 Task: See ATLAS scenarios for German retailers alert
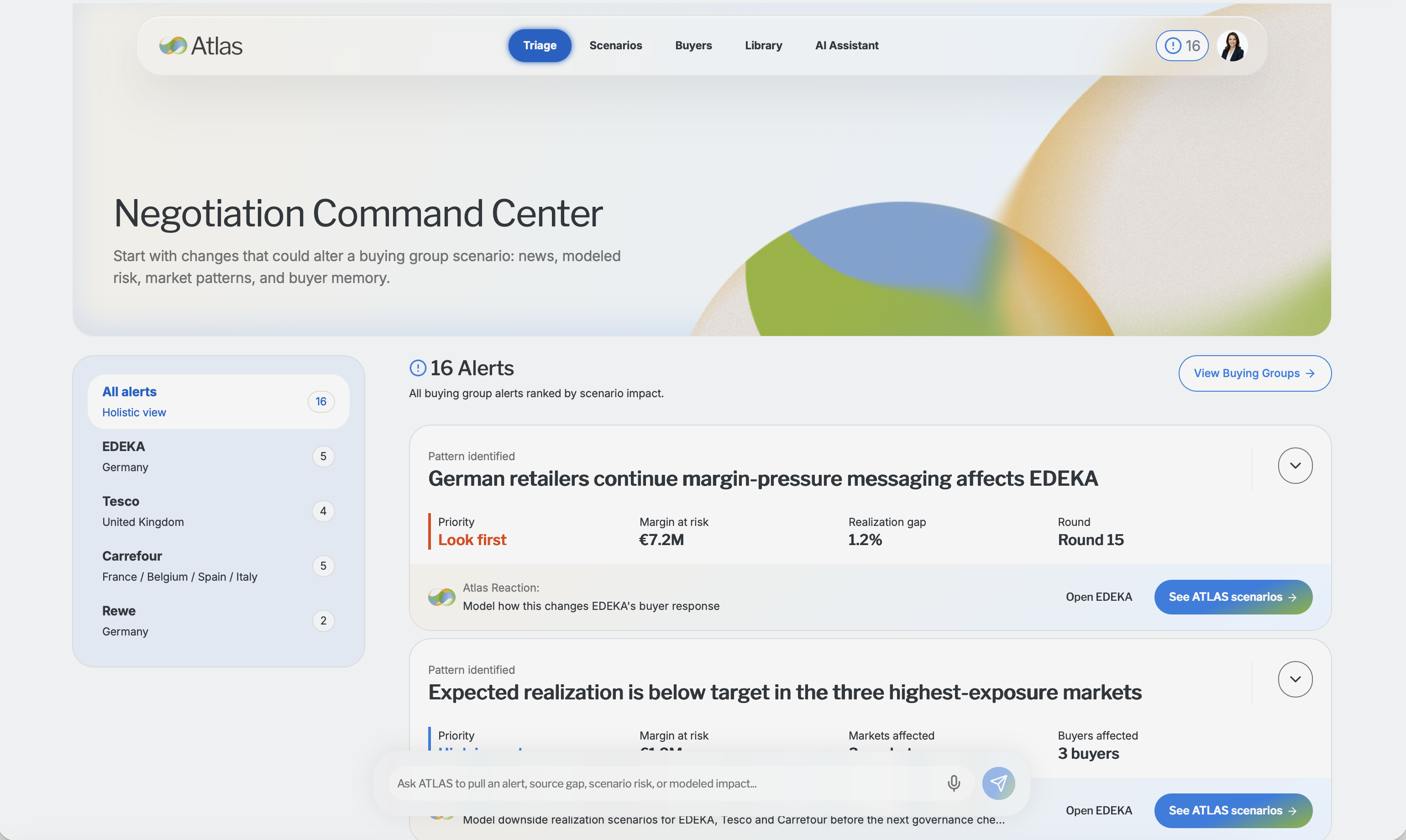point(1233,597)
